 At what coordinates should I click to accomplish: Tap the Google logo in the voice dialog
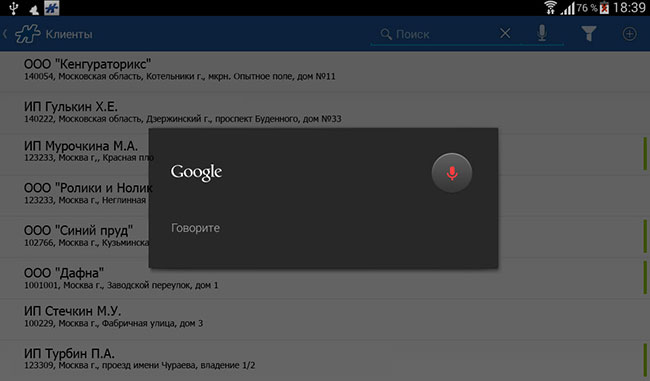(x=196, y=172)
